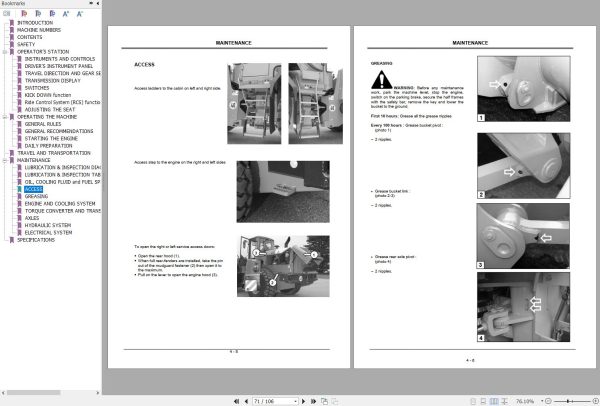Image resolution: width=600 pixels, height=406 pixels.
Task: Select the DAILY PREPARATION bookmark
Action: [x=48, y=146]
